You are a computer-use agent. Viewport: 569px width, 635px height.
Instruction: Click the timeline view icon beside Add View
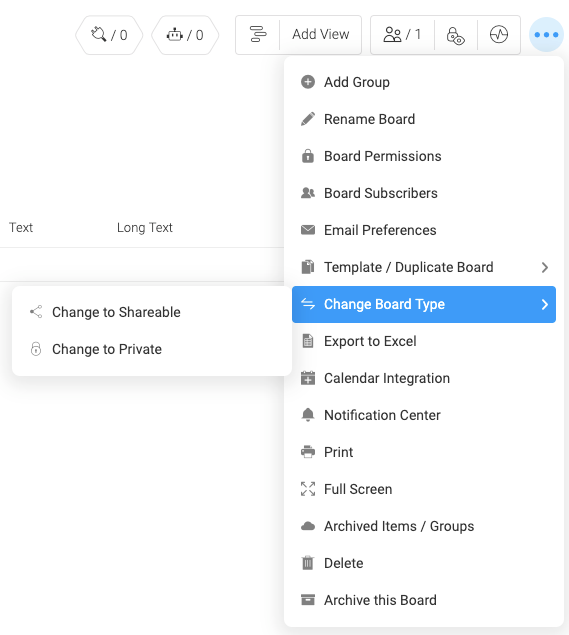click(258, 34)
